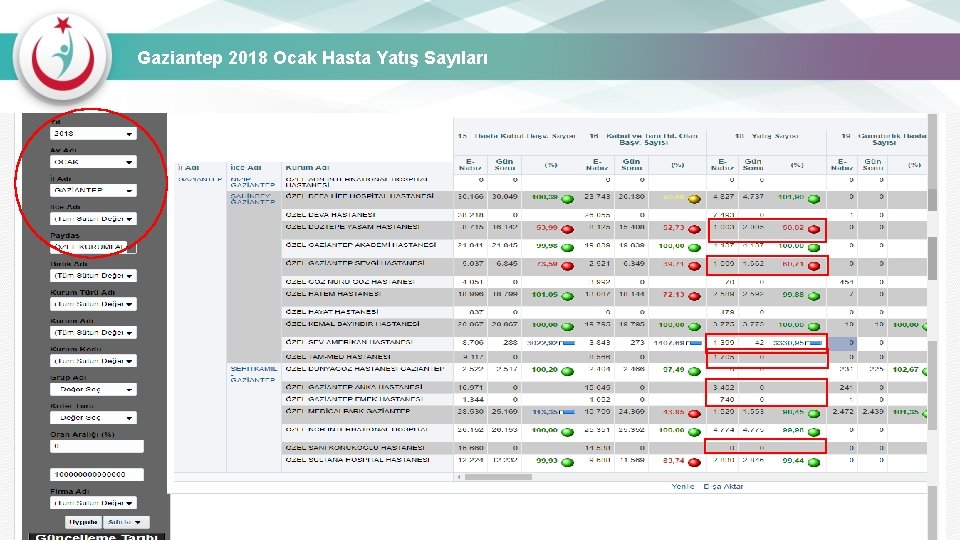Click the Dışa Aktar link

coord(723,486)
